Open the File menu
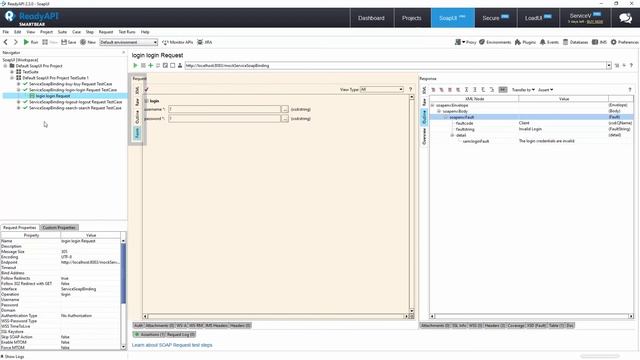Screen dimensions: 640x360 click(6, 32)
